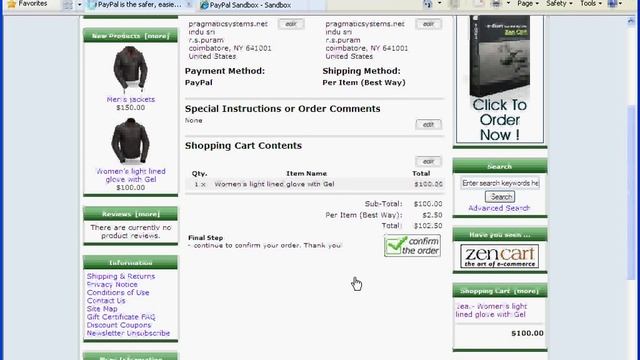
Task: Open Newsletter Unsubscribe link
Action: 128,333
